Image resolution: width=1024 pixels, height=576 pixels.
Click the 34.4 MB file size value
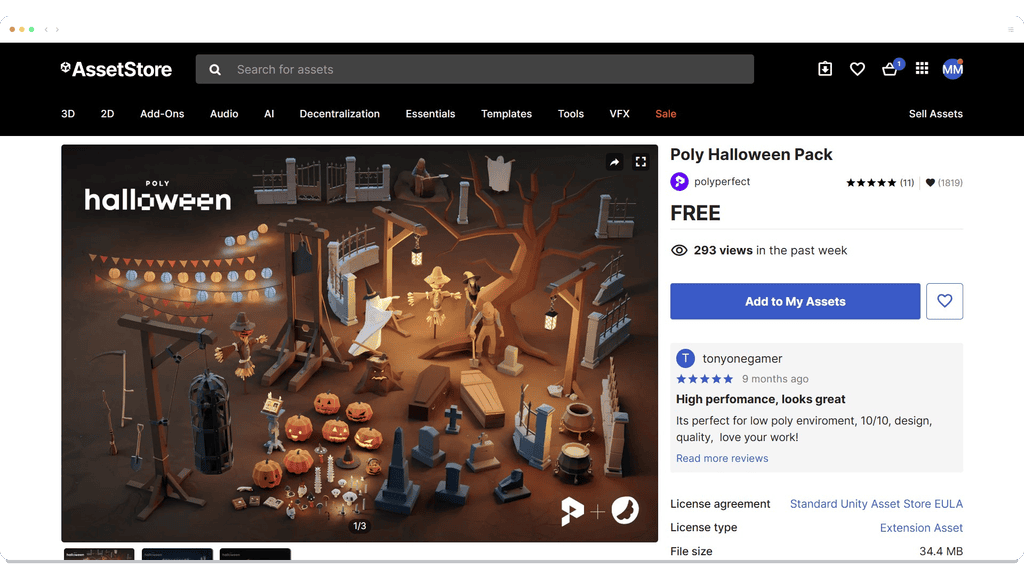(941, 551)
